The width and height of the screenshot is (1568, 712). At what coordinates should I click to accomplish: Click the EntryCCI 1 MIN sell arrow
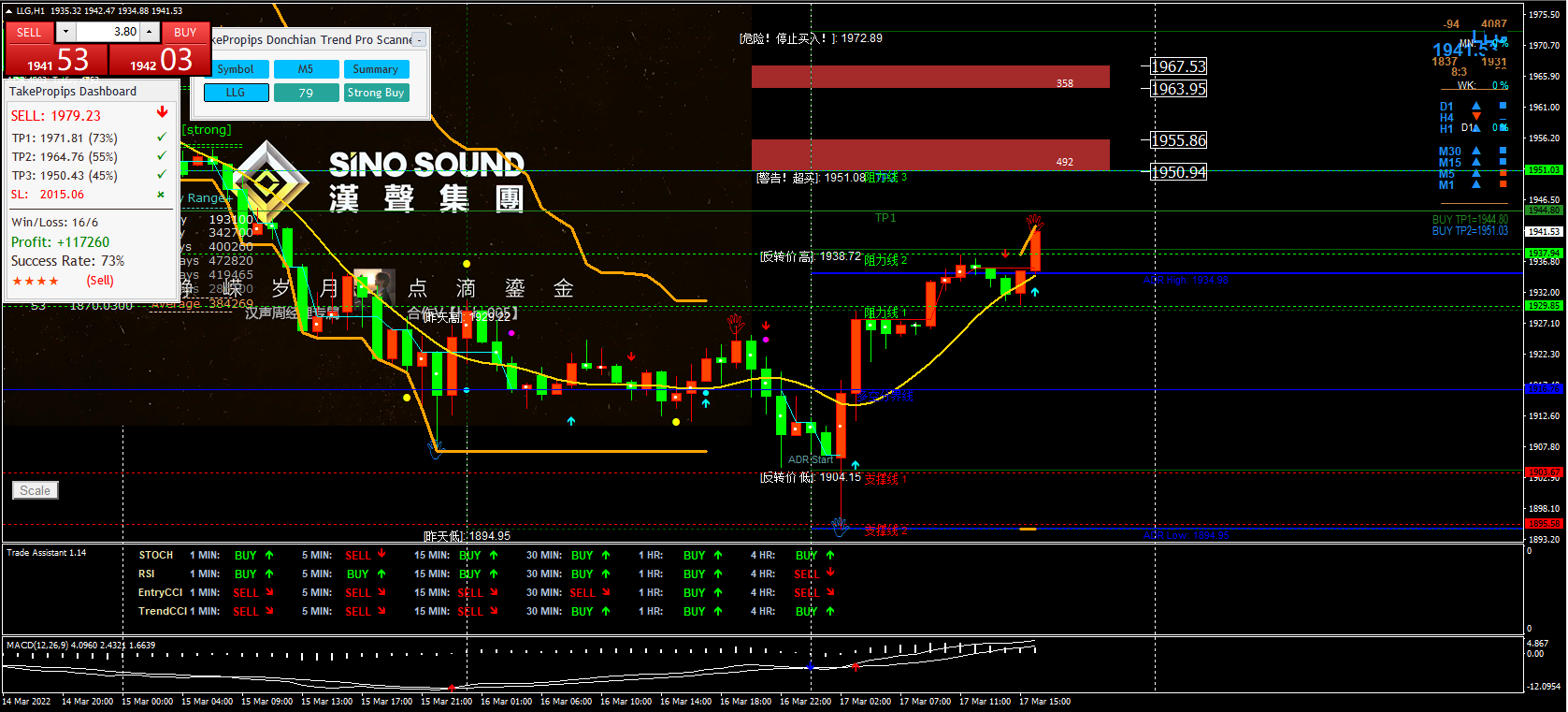coord(269,592)
